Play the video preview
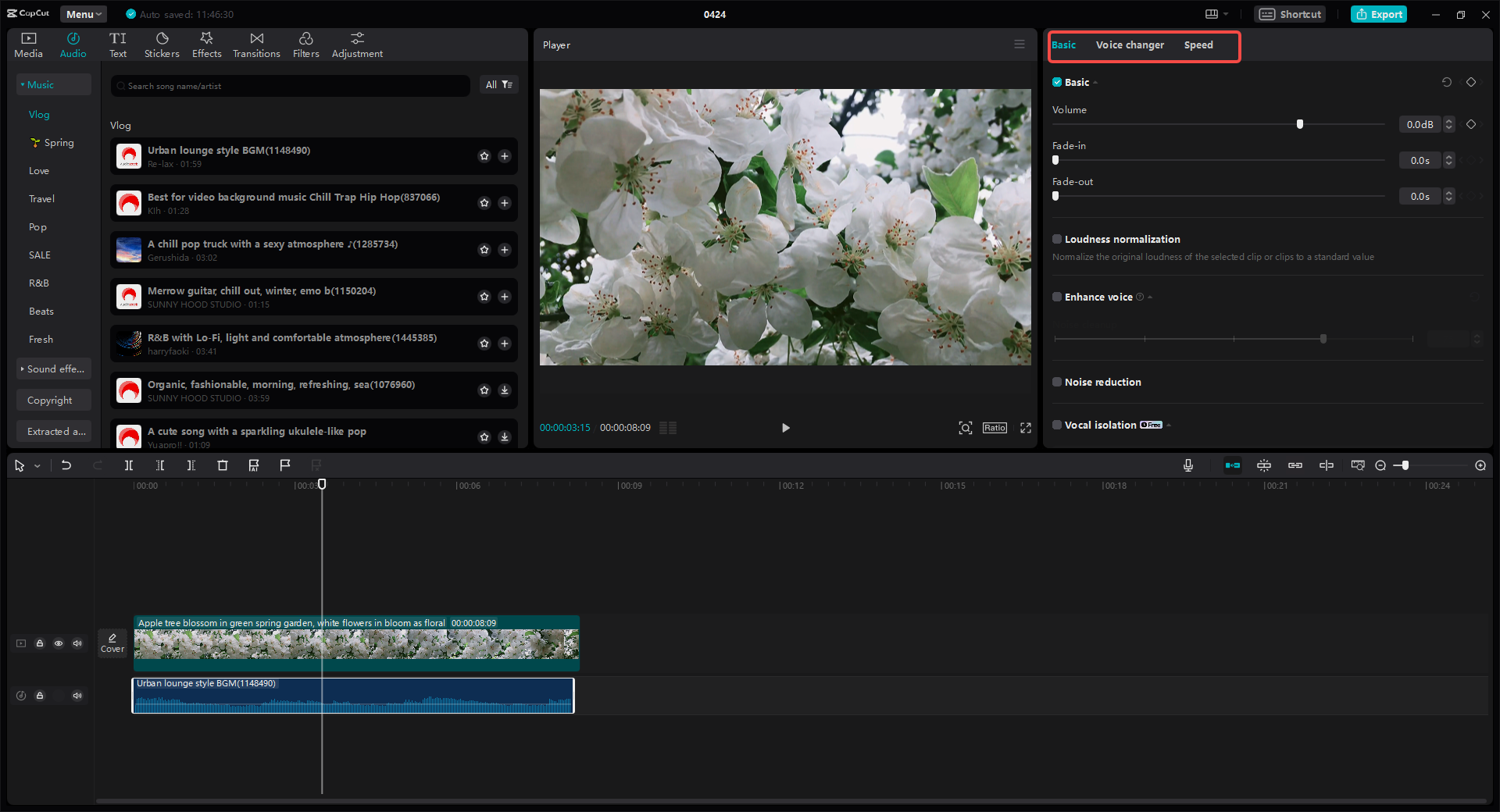 pyautogui.click(x=785, y=428)
